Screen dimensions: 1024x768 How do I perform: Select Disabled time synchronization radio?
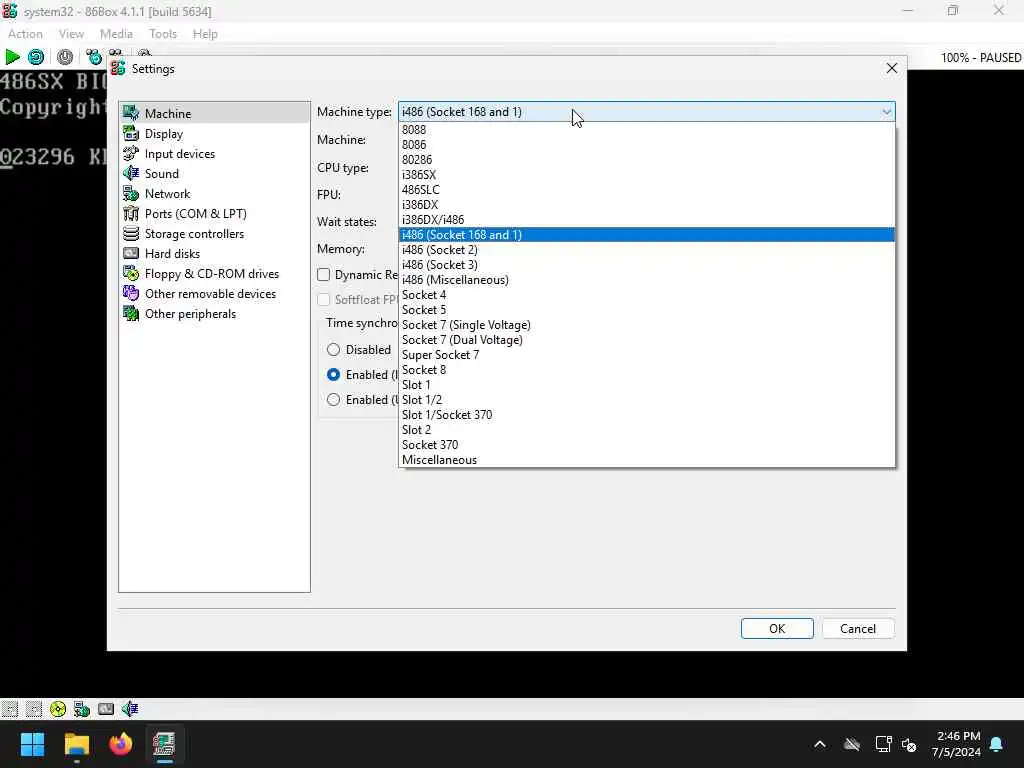click(x=333, y=349)
